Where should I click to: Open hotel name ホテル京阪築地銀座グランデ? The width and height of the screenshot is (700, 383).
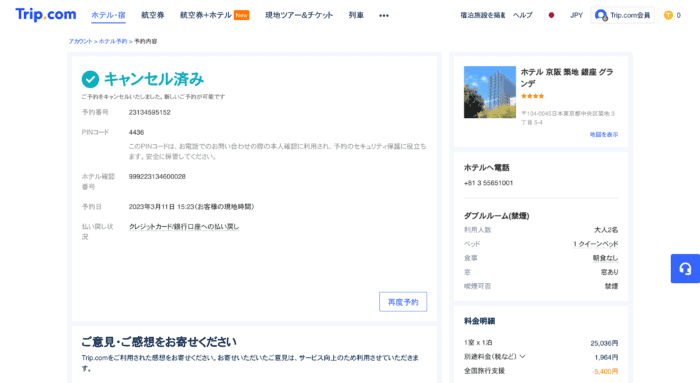(567, 78)
